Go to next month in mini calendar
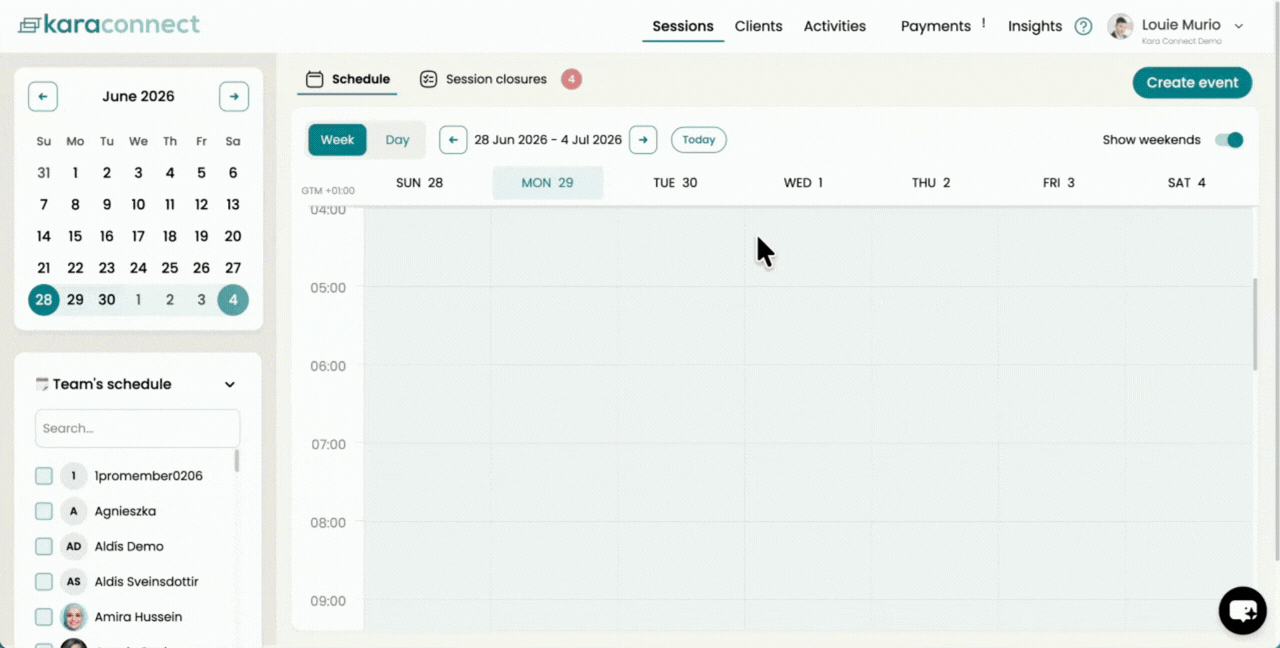1280x648 pixels. tap(234, 97)
